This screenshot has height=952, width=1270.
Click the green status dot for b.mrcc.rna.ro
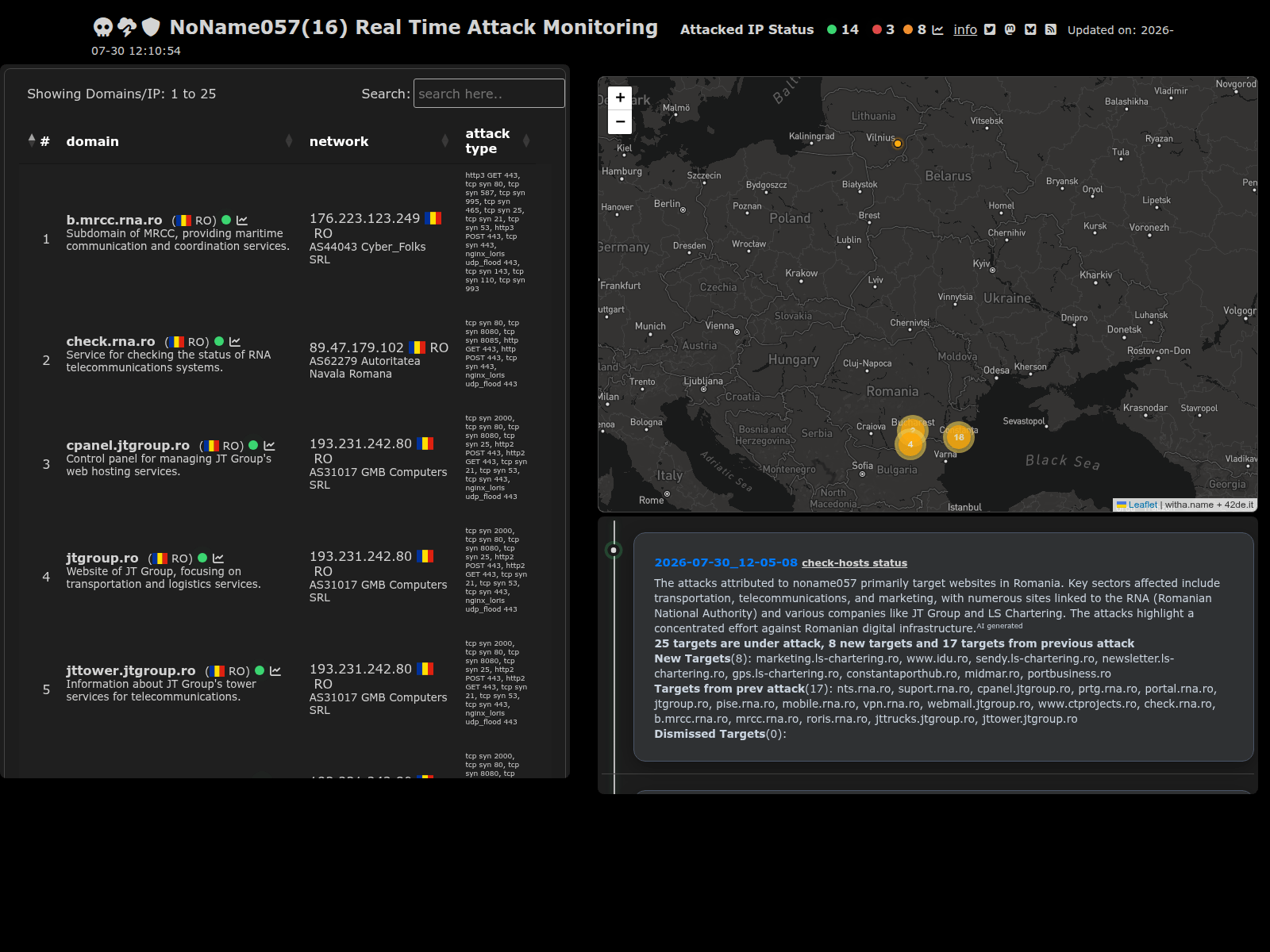[x=226, y=221]
